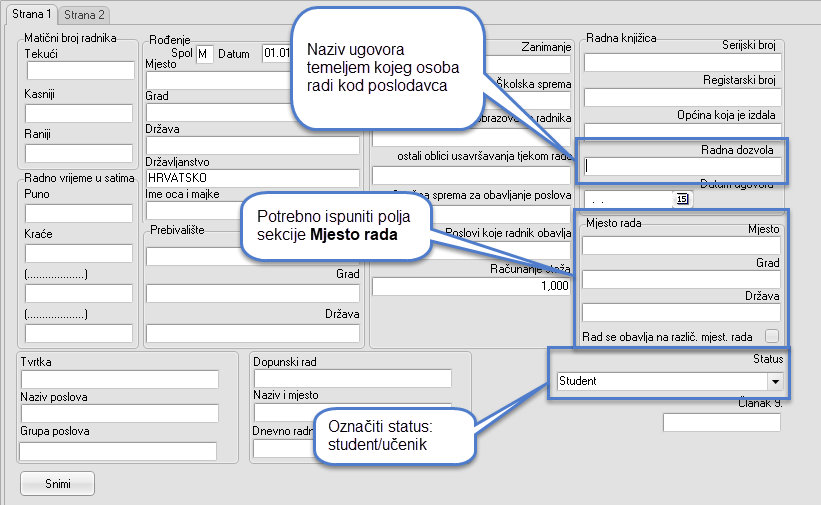Click the Mjesto field in Mjesto rada
821x505 pixels.
click(x=681, y=245)
